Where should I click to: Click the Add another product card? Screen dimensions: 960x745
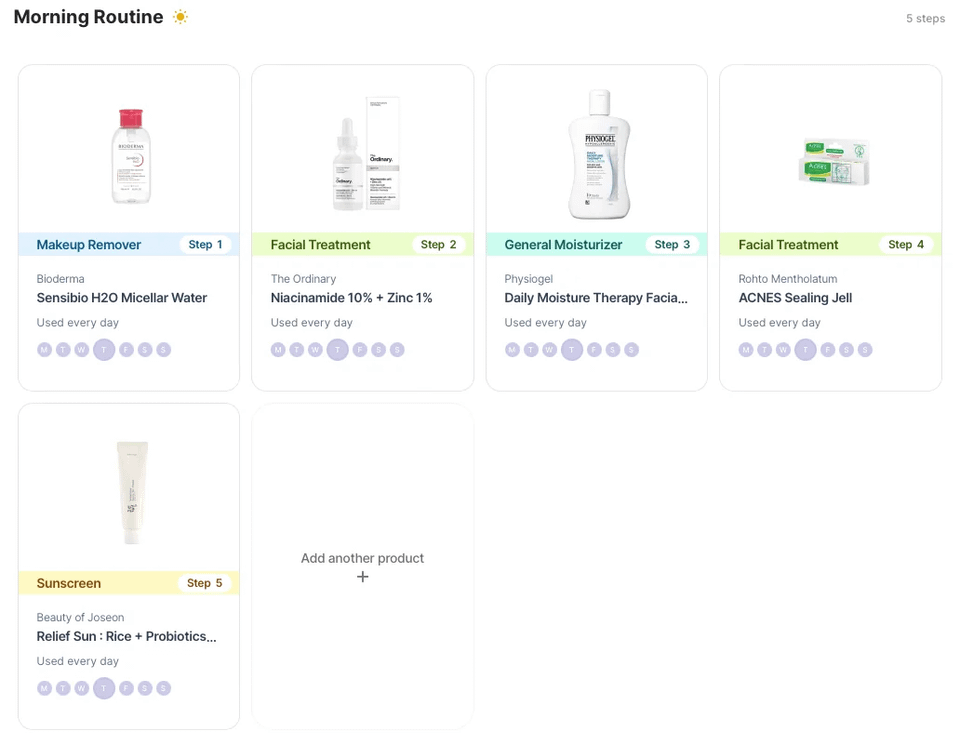click(x=362, y=566)
